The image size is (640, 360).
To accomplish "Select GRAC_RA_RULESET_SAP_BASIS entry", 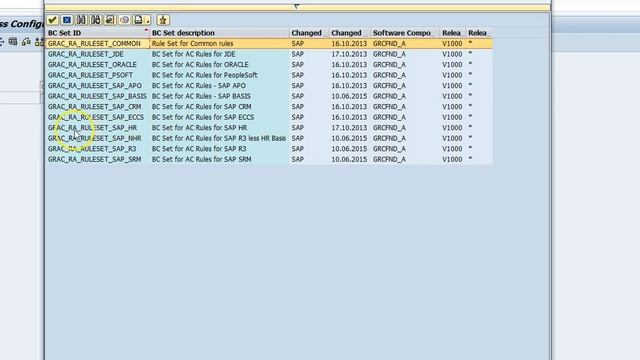I will click(97, 96).
